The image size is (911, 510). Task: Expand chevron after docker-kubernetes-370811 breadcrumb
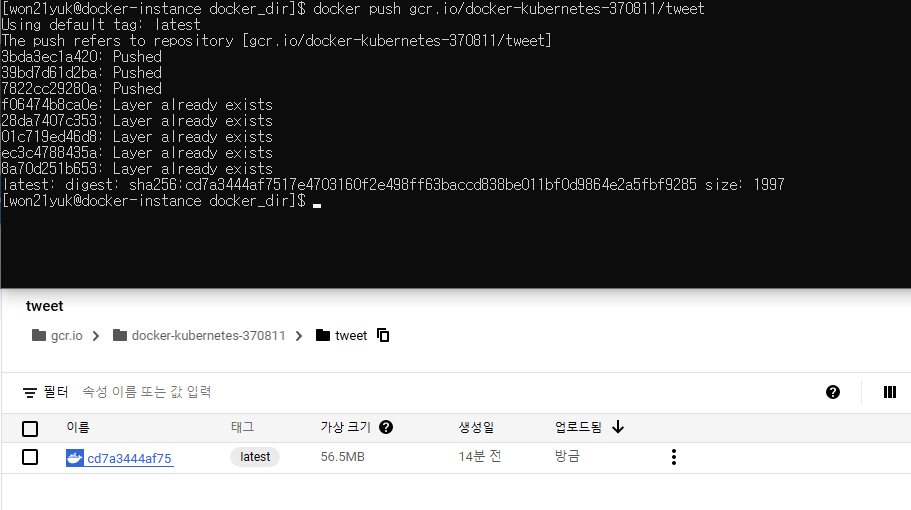(x=299, y=336)
